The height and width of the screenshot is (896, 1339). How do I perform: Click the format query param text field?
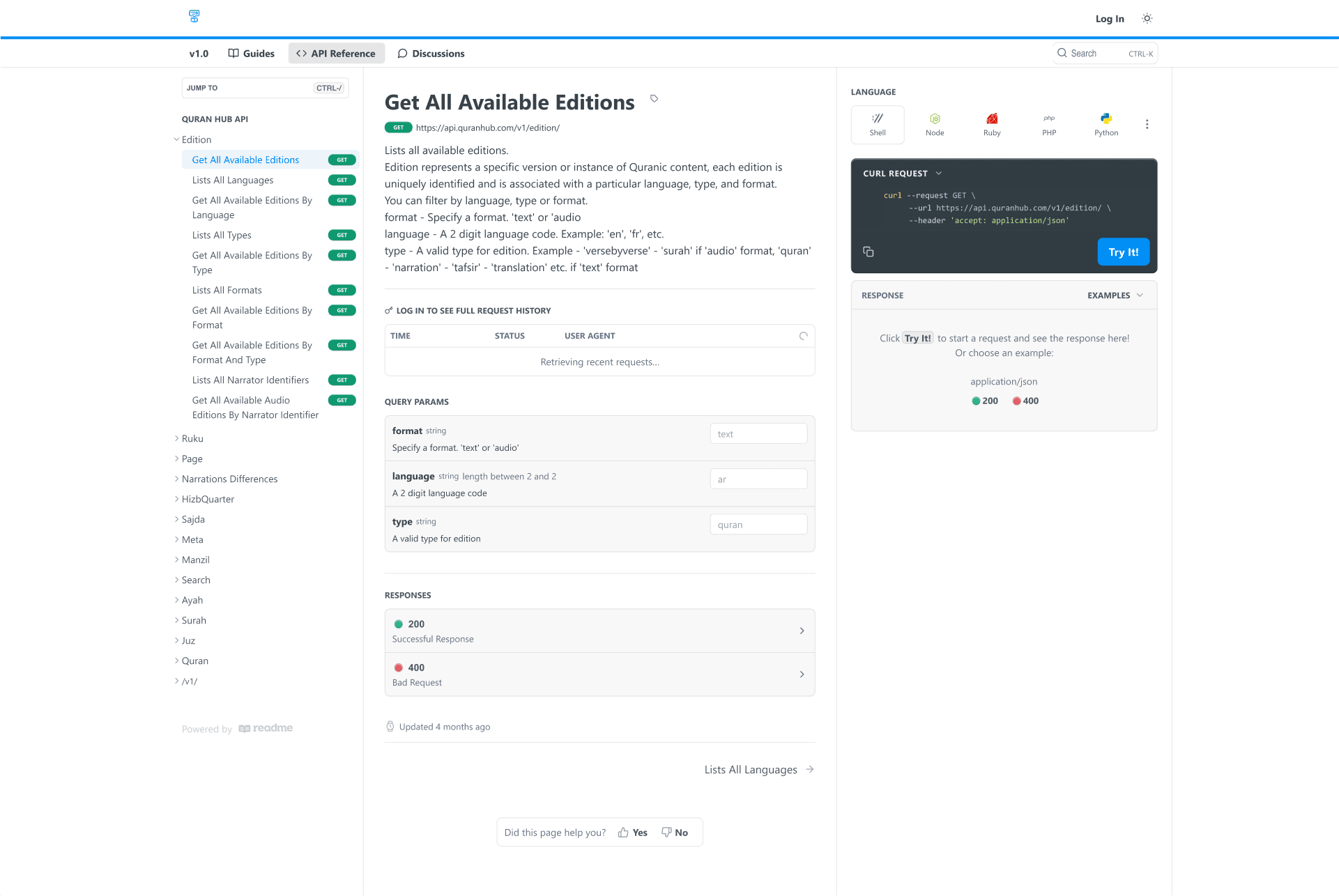pos(758,434)
